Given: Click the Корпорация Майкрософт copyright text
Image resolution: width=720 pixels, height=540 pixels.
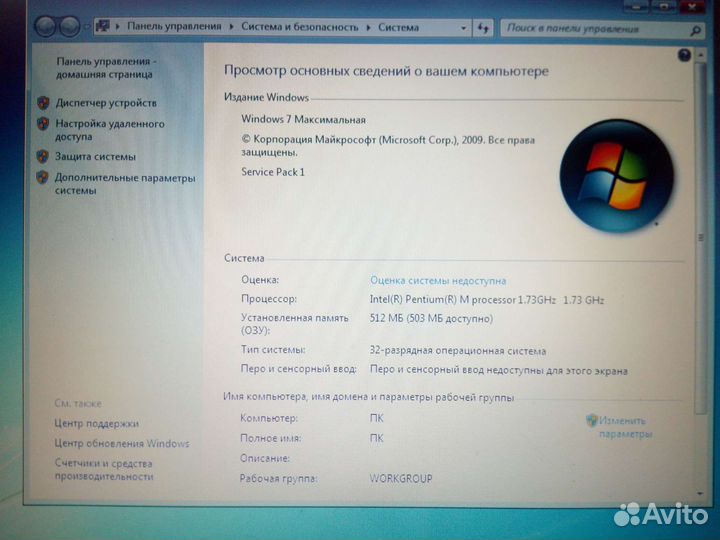Looking at the screenshot, I should [388, 146].
